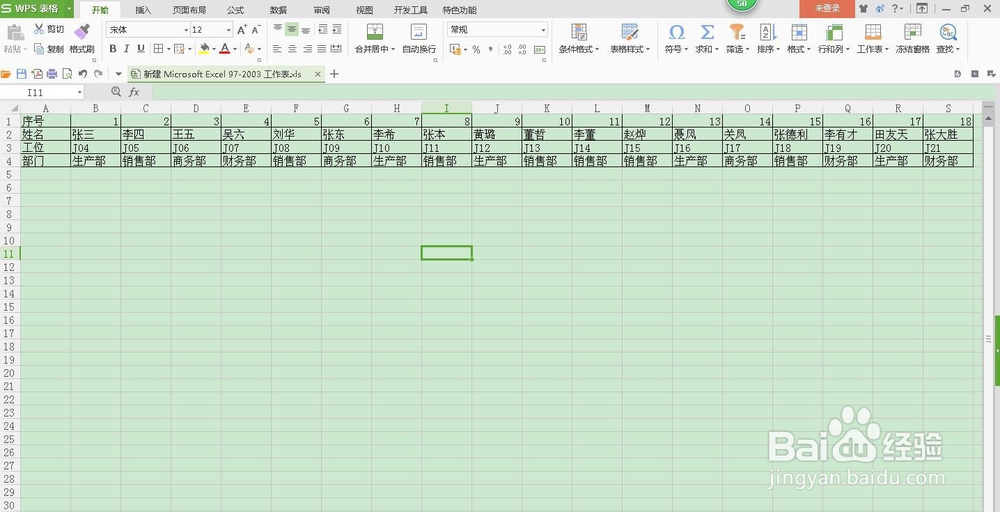Expand the borders dropdown arrow
This screenshot has height=512, width=1000.
[x=168, y=49]
